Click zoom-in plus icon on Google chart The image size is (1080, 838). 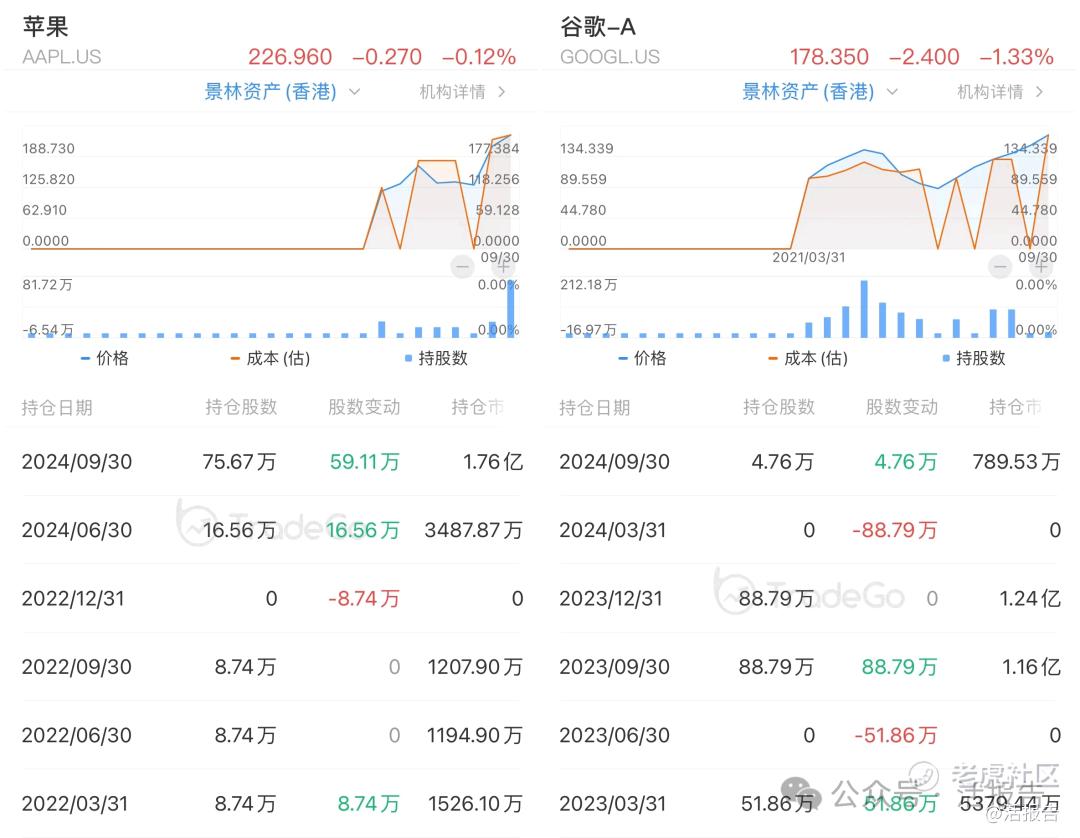[x=1041, y=266]
